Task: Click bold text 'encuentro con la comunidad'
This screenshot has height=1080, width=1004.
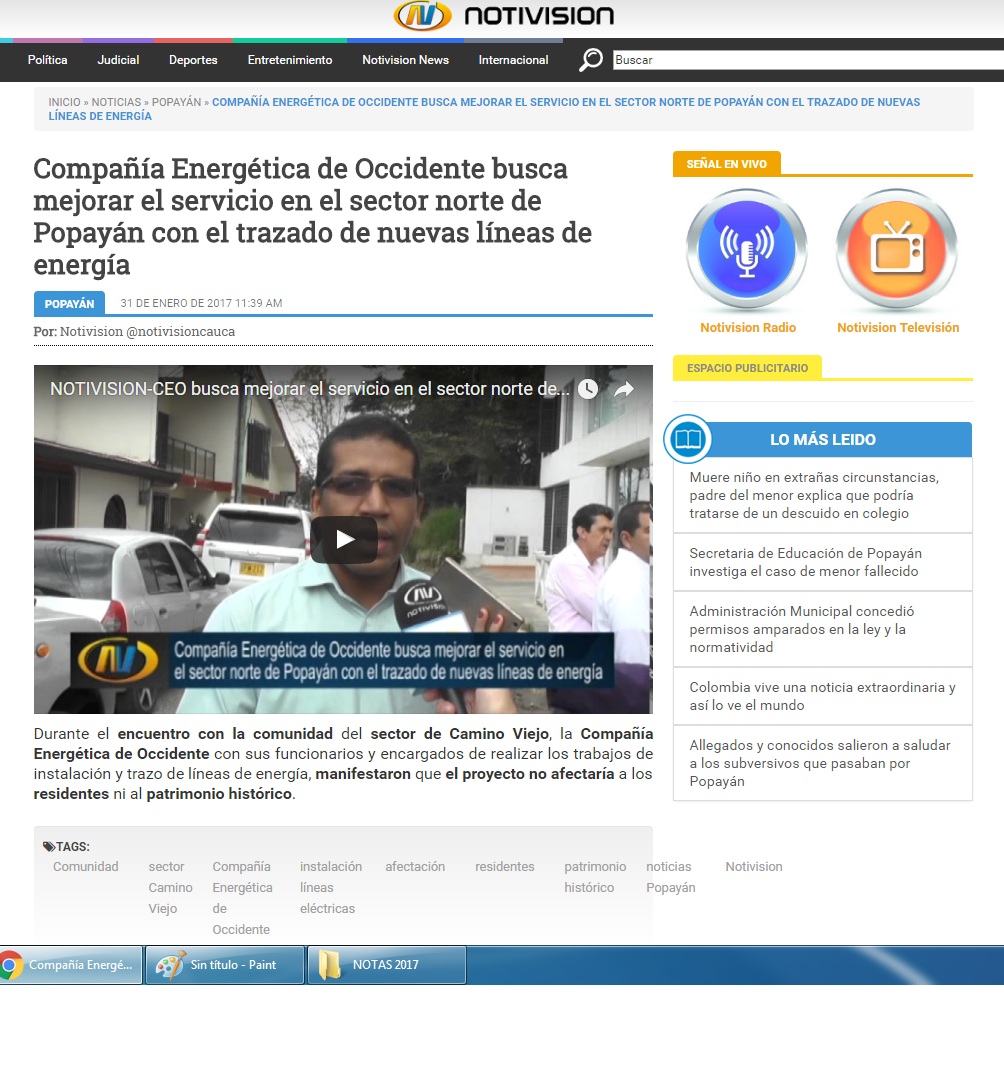Action: tap(225, 734)
